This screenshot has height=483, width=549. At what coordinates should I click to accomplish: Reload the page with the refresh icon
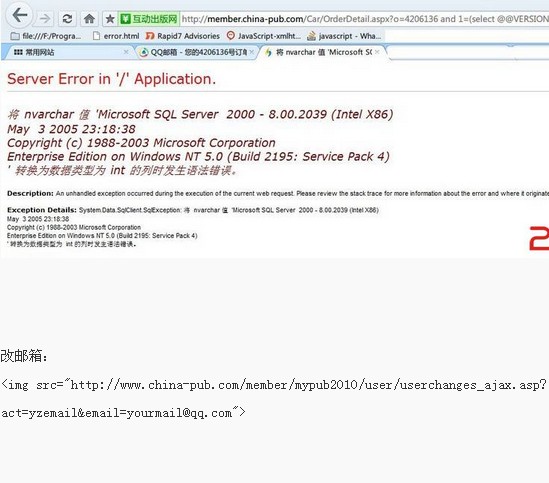(x=67, y=19)
